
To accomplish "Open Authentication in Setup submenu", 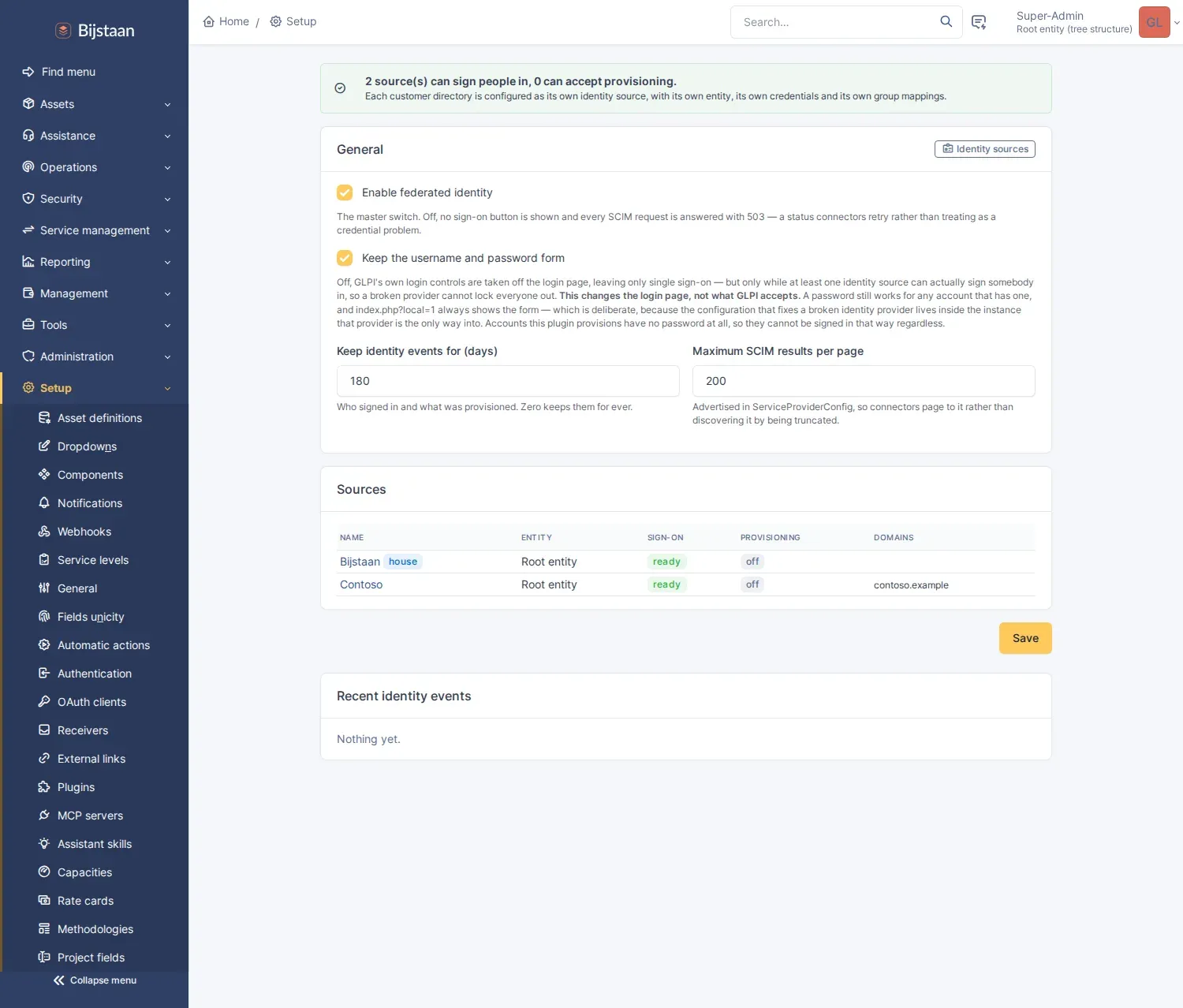I will click(95, 674).
